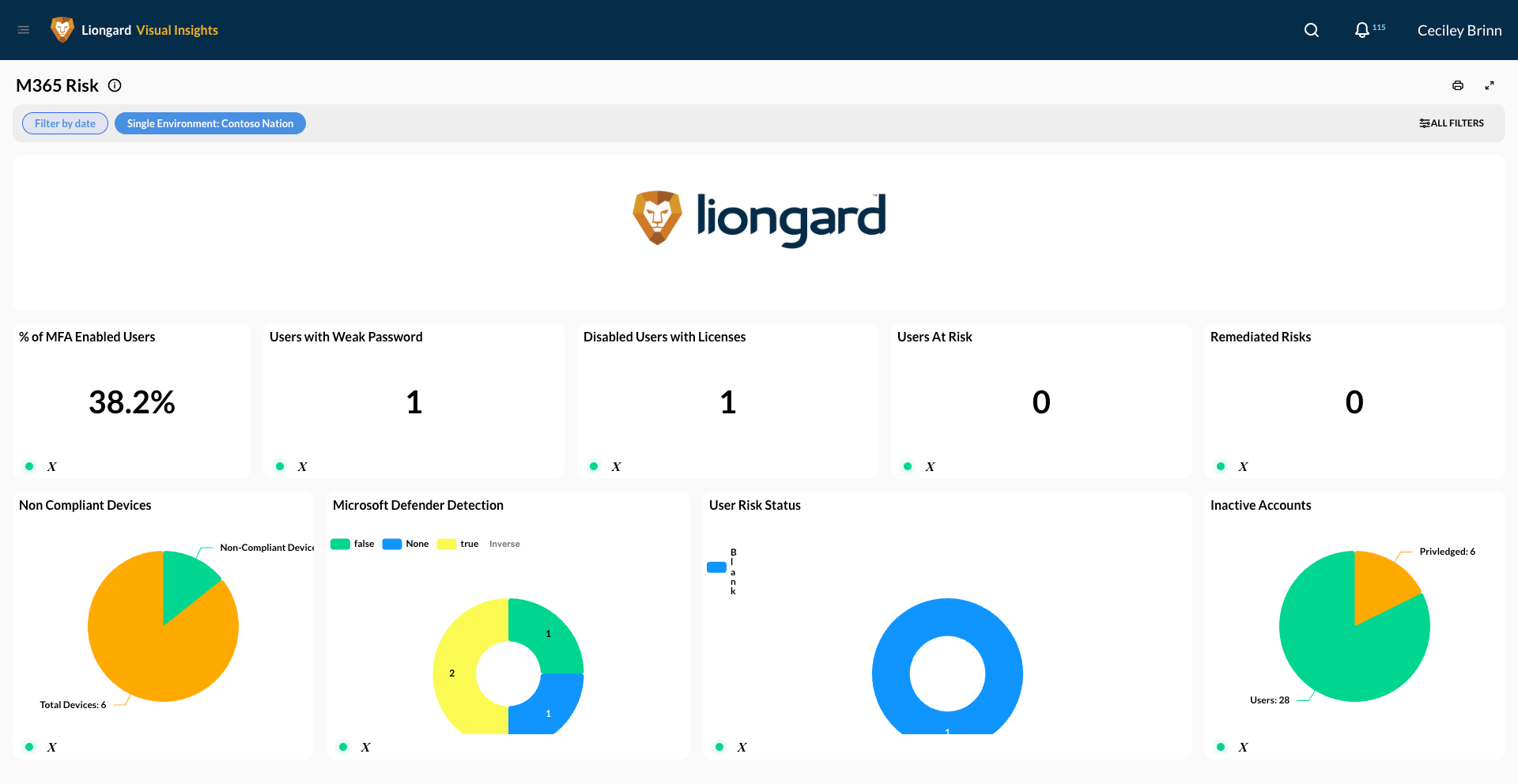Image resolution: width=1518 pixels, height=784 pixels.
Task: Click the Liongard lion logo icon
Action: 62,30
